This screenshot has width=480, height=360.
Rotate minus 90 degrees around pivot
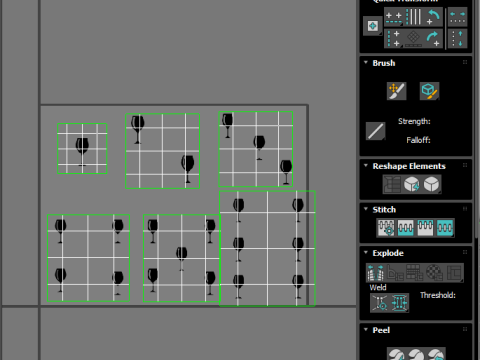point(433,17)
